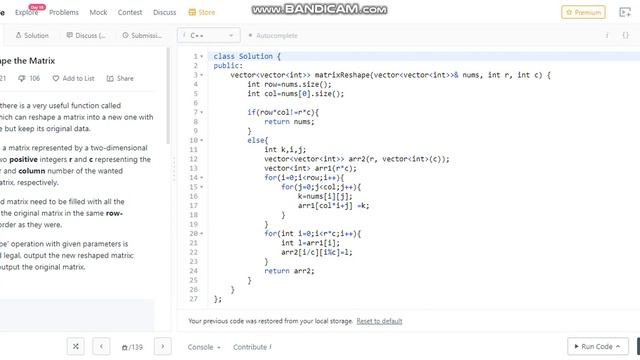This screenshot has height=360, width=640.
Task: Click the code line 'return nums;'
Action: (x=289, y=122)
